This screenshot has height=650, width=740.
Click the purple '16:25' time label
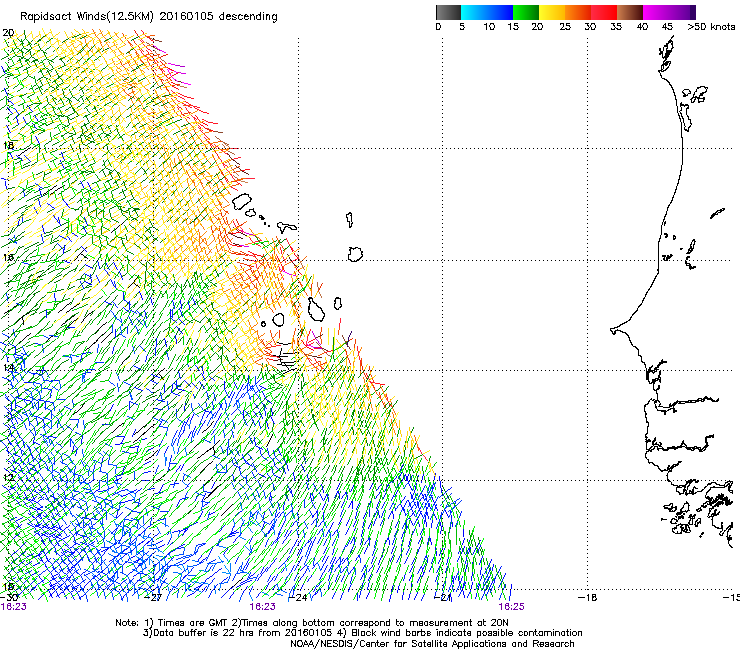point(512,607)
